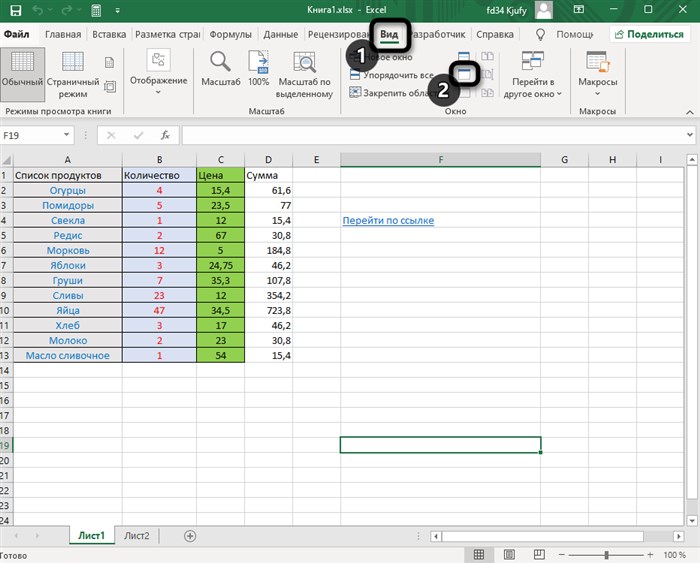Click the Поделиться share button
Viewport: 700px width, 563px height.
pyautogui.click(x=649, y=34)
